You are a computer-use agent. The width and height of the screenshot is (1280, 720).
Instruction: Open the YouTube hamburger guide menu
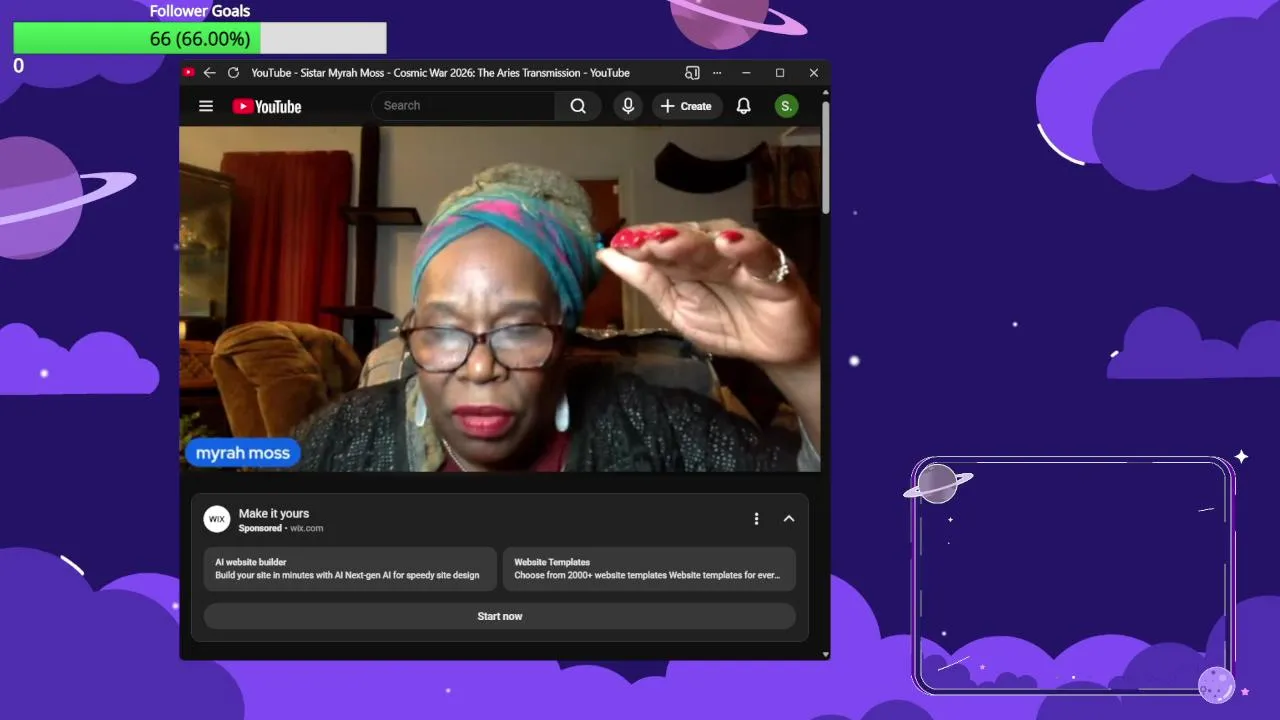pyautogui.click(x=206, y=106)
